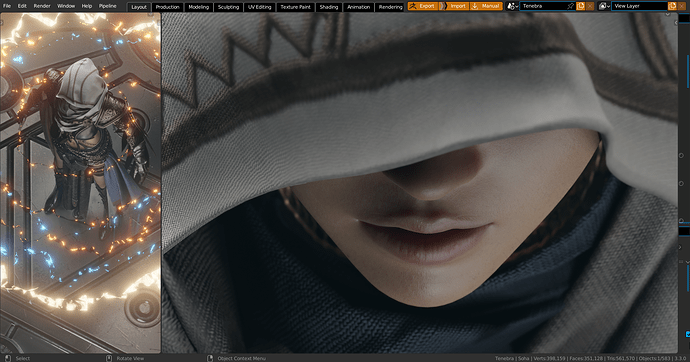The height and width of the screenshot is (362, 690).
Task: Switch to the Sculpting workspace tab
Action: pos(228,7)
